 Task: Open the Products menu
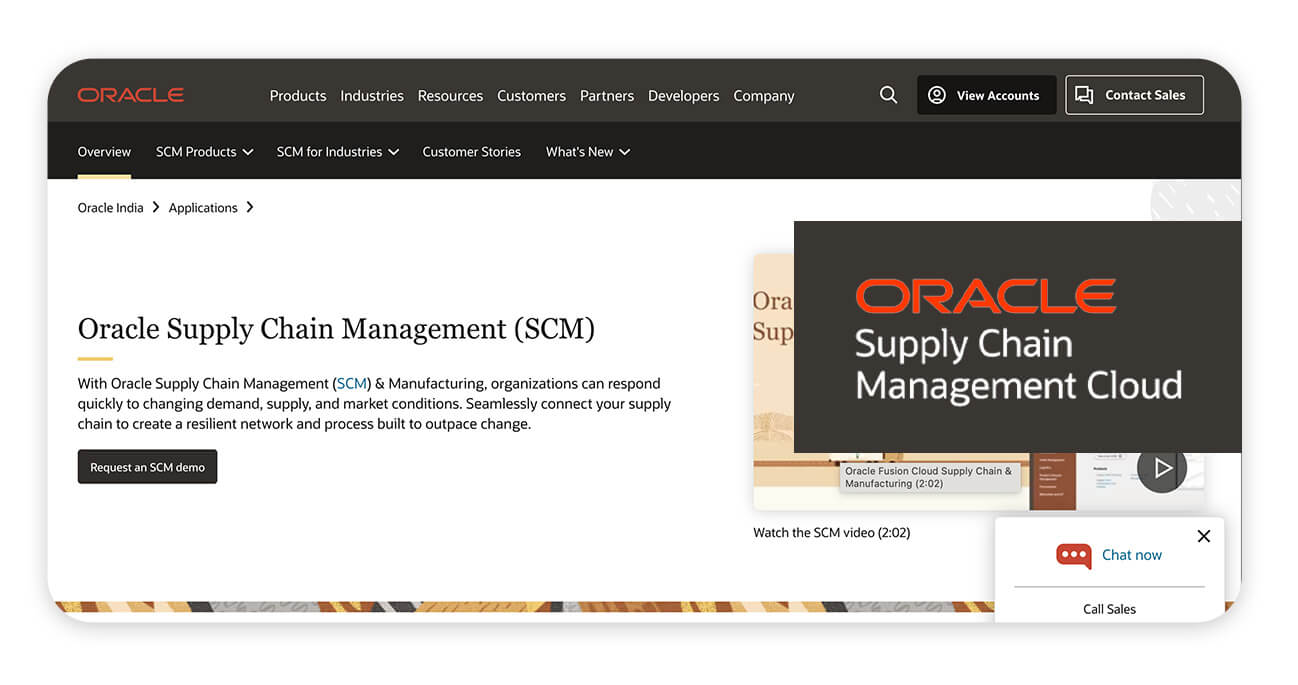(x=298, y=96)
